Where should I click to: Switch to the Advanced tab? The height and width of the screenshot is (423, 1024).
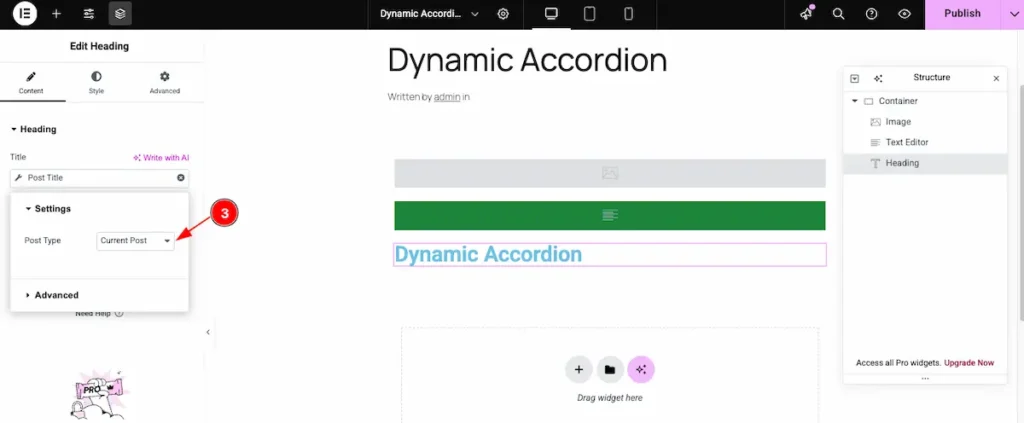[164, 82]
